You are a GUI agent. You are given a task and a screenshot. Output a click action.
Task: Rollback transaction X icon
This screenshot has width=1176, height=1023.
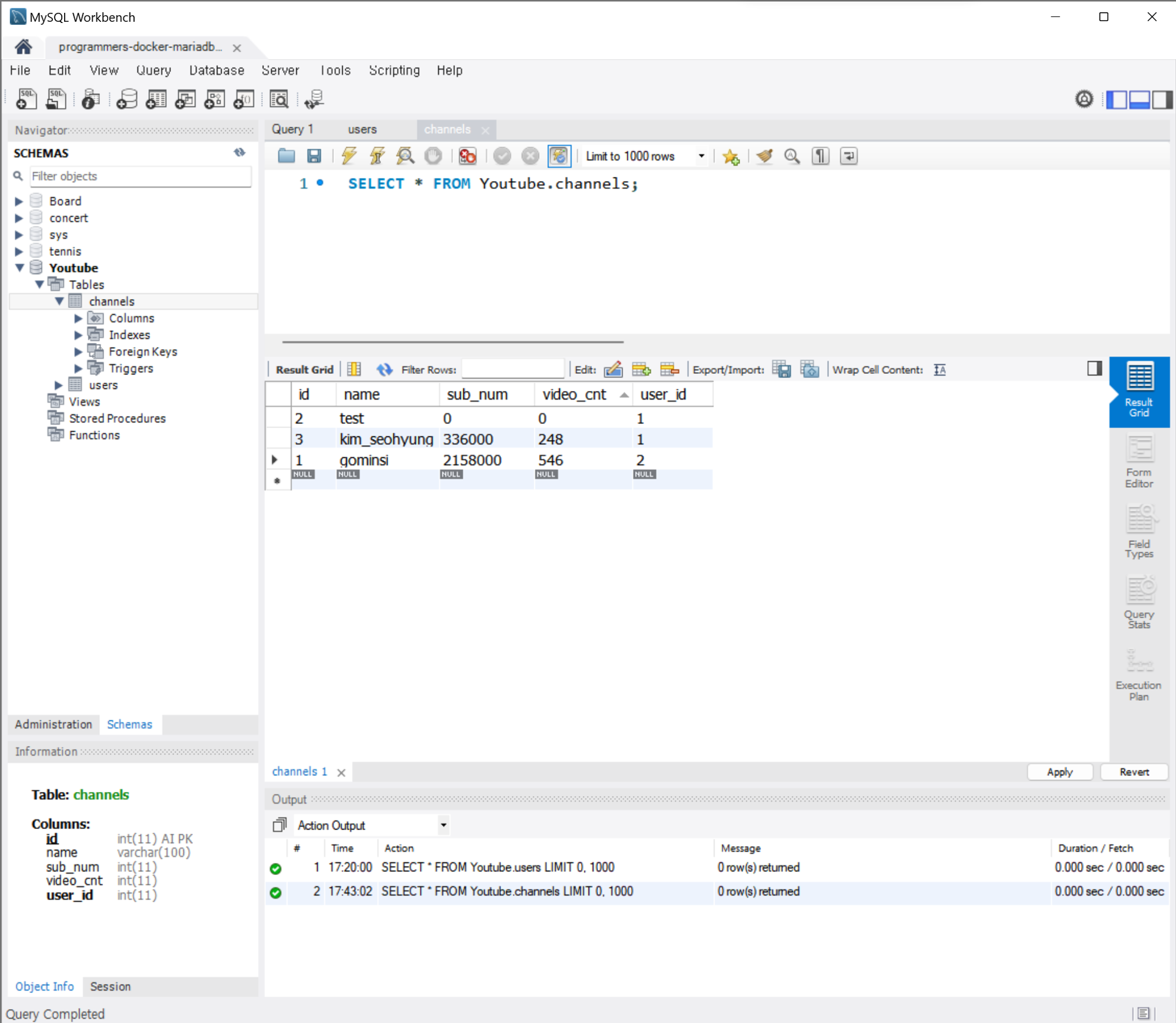tap(530, 156)
